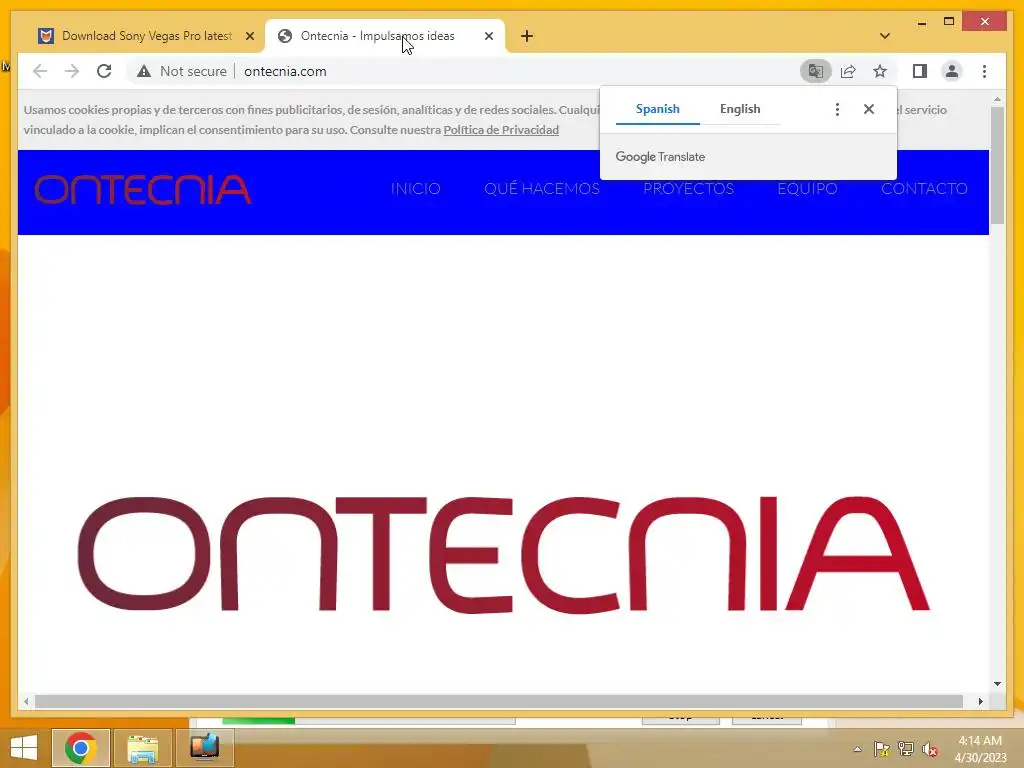This screenshot has height=768, width=1024.
Task: Close the Sony Vegas Pro tab
Action: 249,36
